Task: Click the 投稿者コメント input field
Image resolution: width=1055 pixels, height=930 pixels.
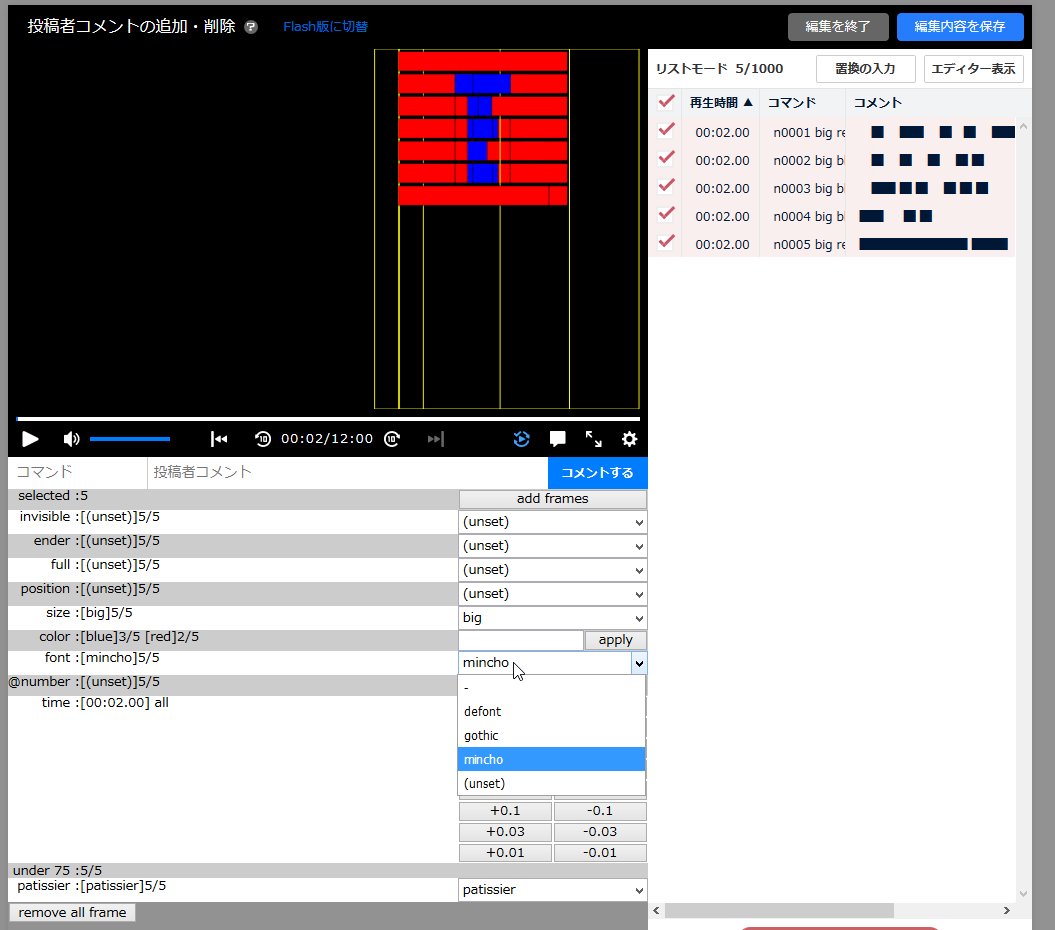Action: tap(347, 472)
